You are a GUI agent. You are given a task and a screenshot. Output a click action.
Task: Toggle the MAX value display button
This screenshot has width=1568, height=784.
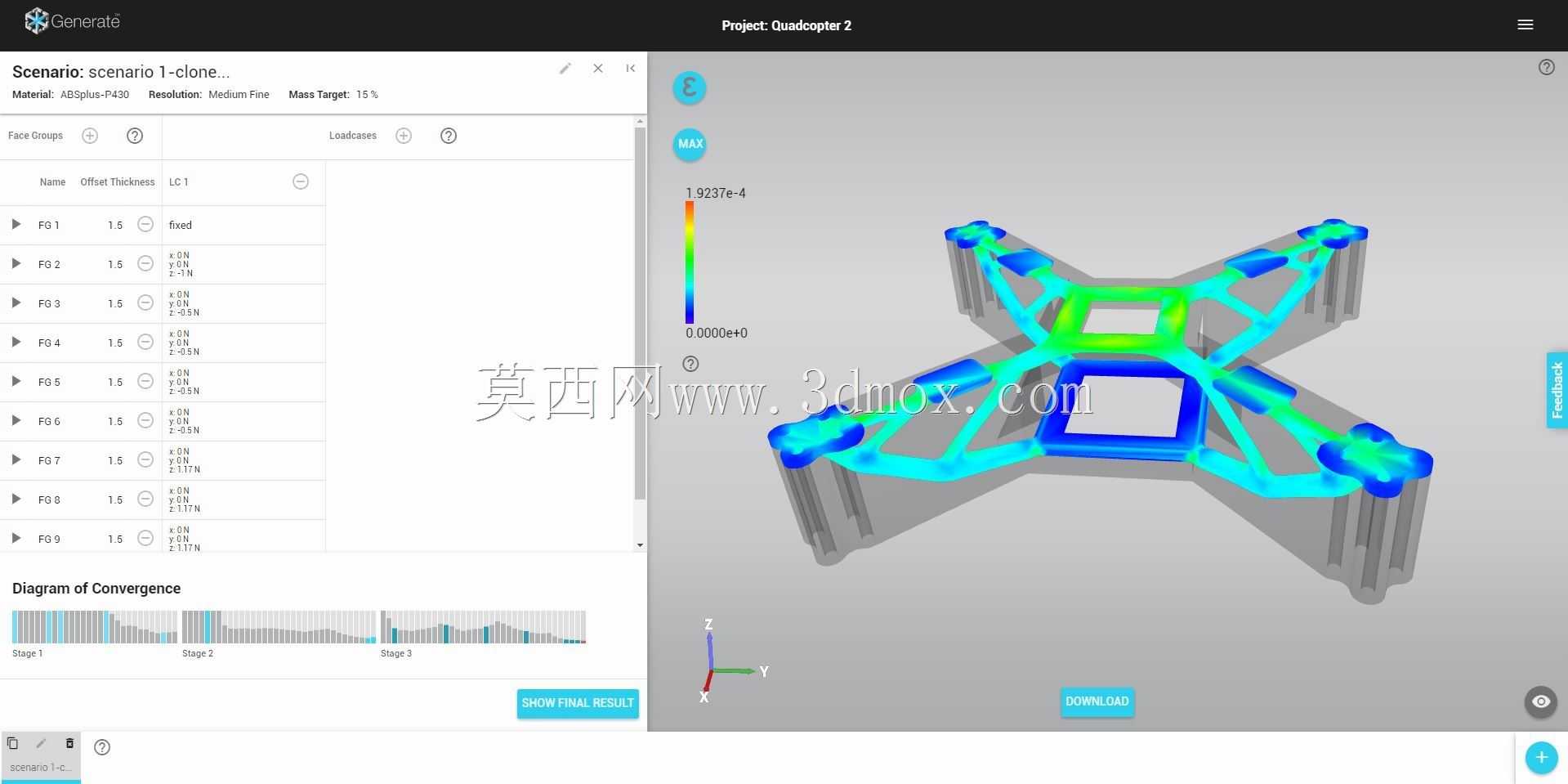690,144
